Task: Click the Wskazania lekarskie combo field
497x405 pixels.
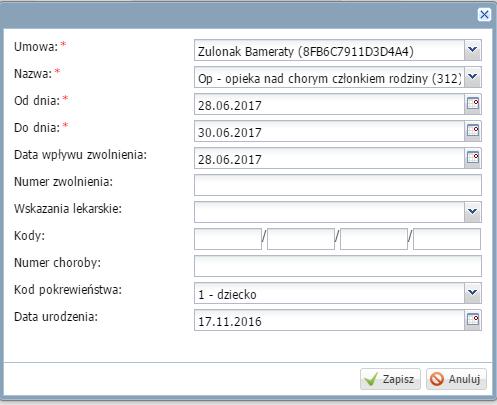Action: tap(329, 212)
